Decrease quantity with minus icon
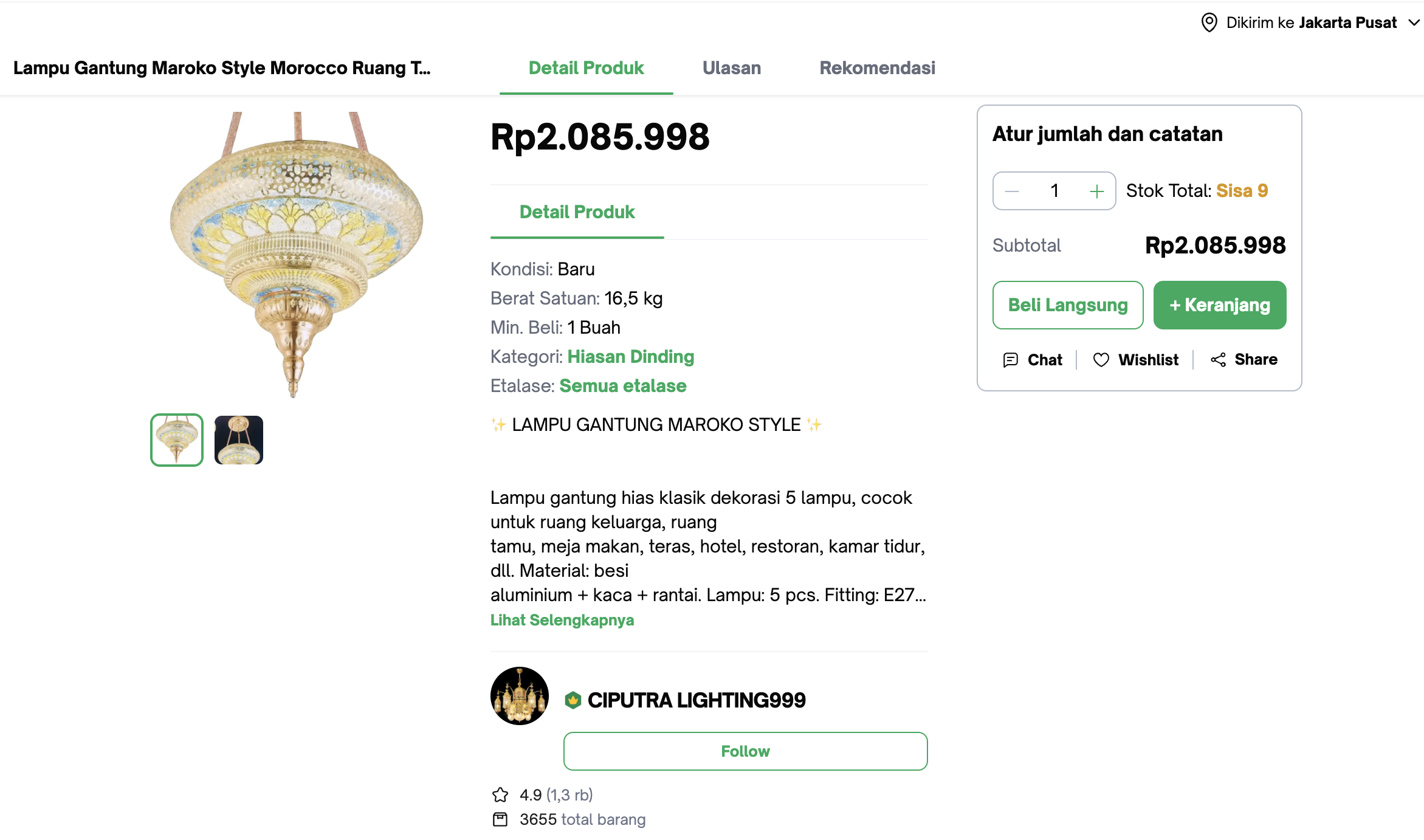Screen dimensions: 1424x840 tap(1012, 191)
